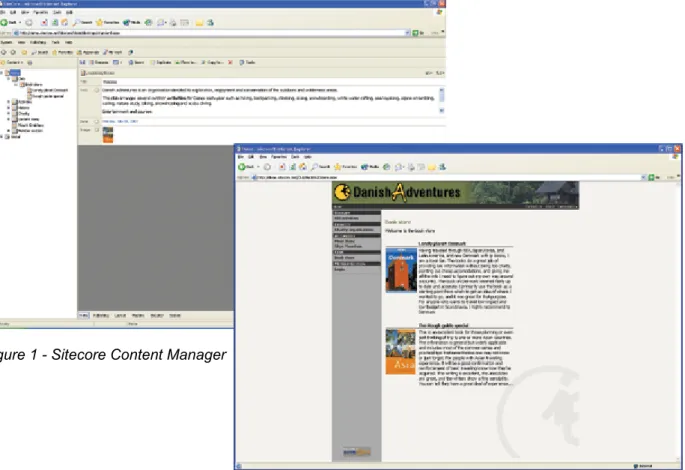Switch to the Fields tab at bottom
The width and height of the screenshot is (685, 470).
click(x=83, y=315)
